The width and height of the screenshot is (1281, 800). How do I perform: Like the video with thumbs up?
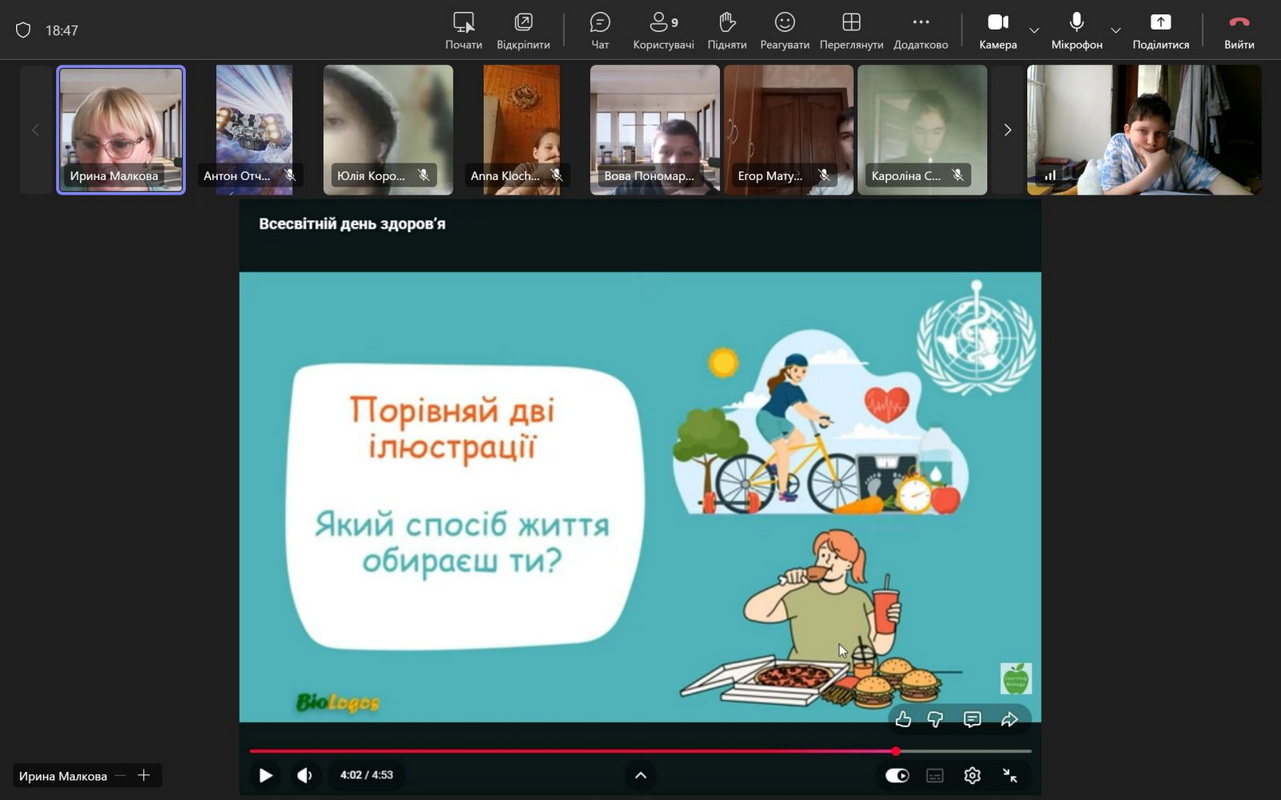tap(903, 719)
